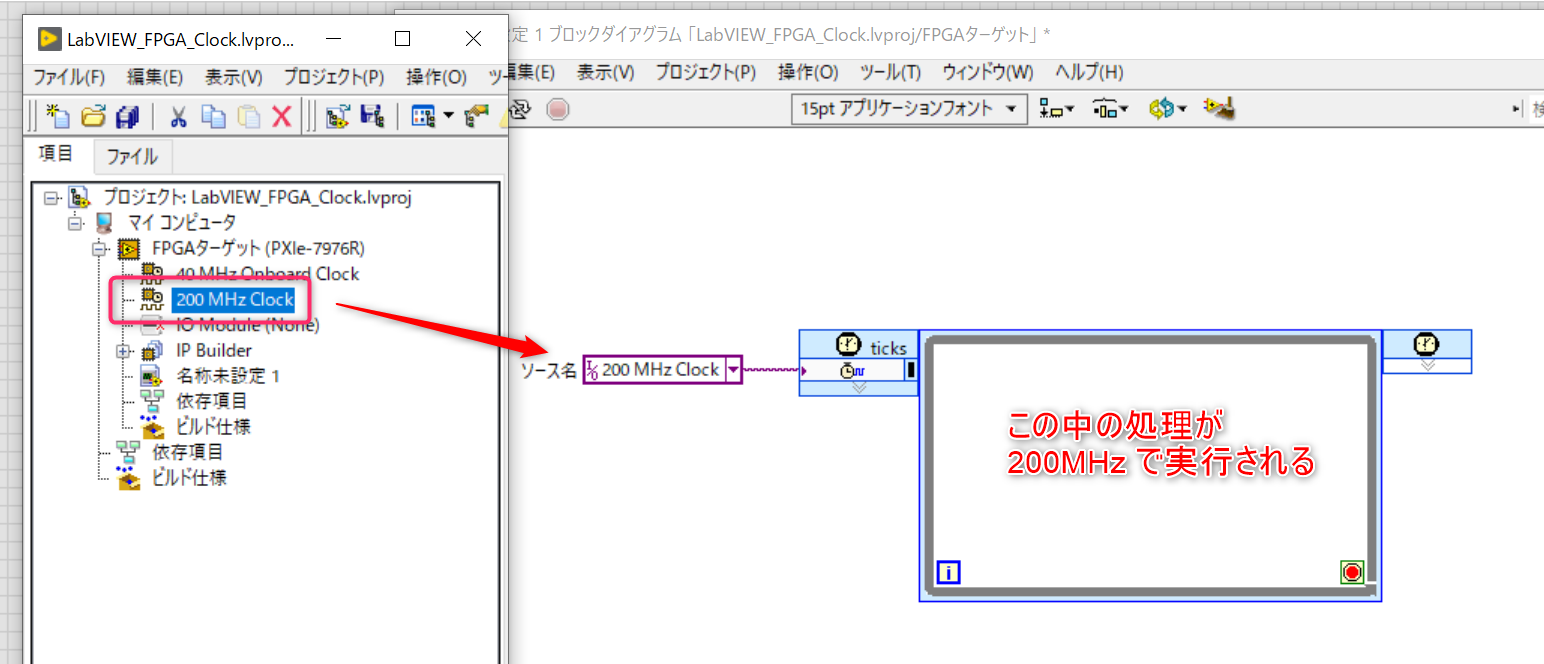The height and width of the screenshot is (664, 1544).
Task: Open ツール(T) menu in block diagram
Action: coord(891,72)
